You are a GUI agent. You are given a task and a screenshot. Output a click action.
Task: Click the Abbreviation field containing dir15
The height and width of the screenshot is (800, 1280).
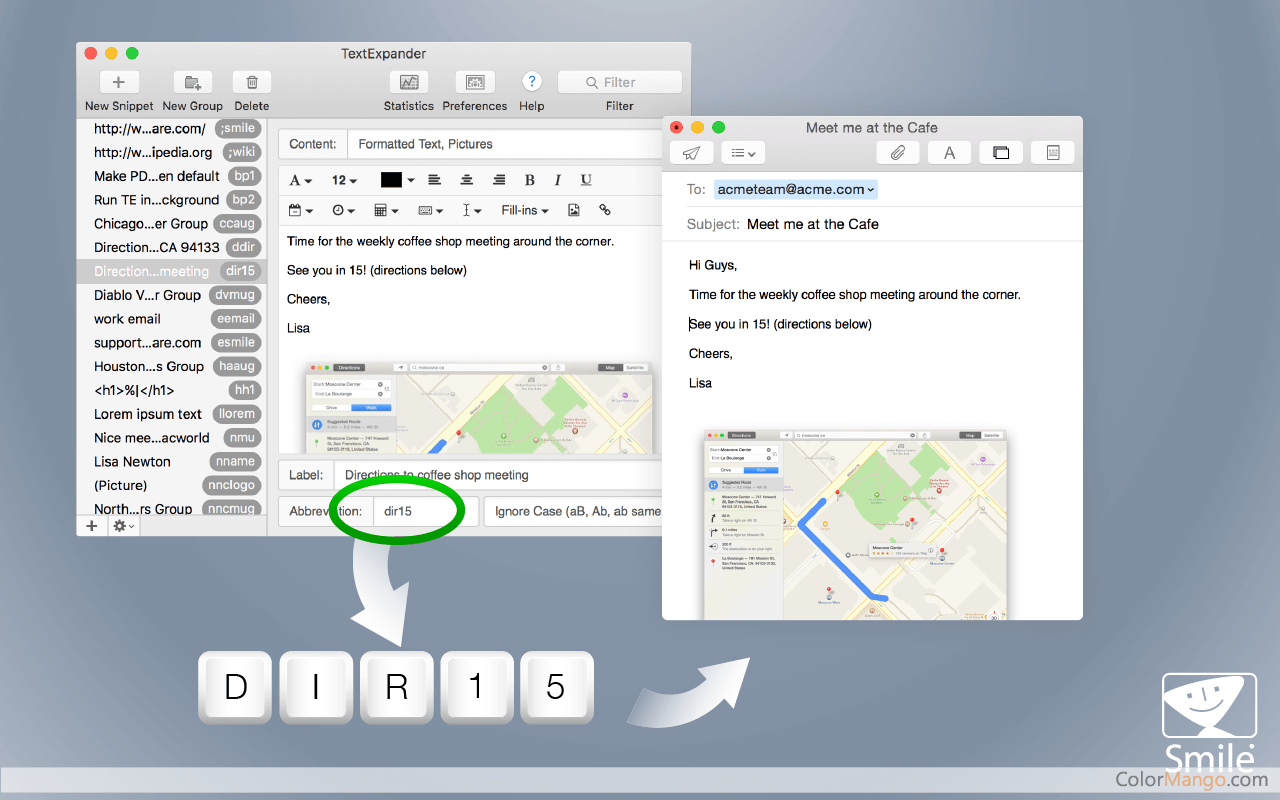click(426, 511)
